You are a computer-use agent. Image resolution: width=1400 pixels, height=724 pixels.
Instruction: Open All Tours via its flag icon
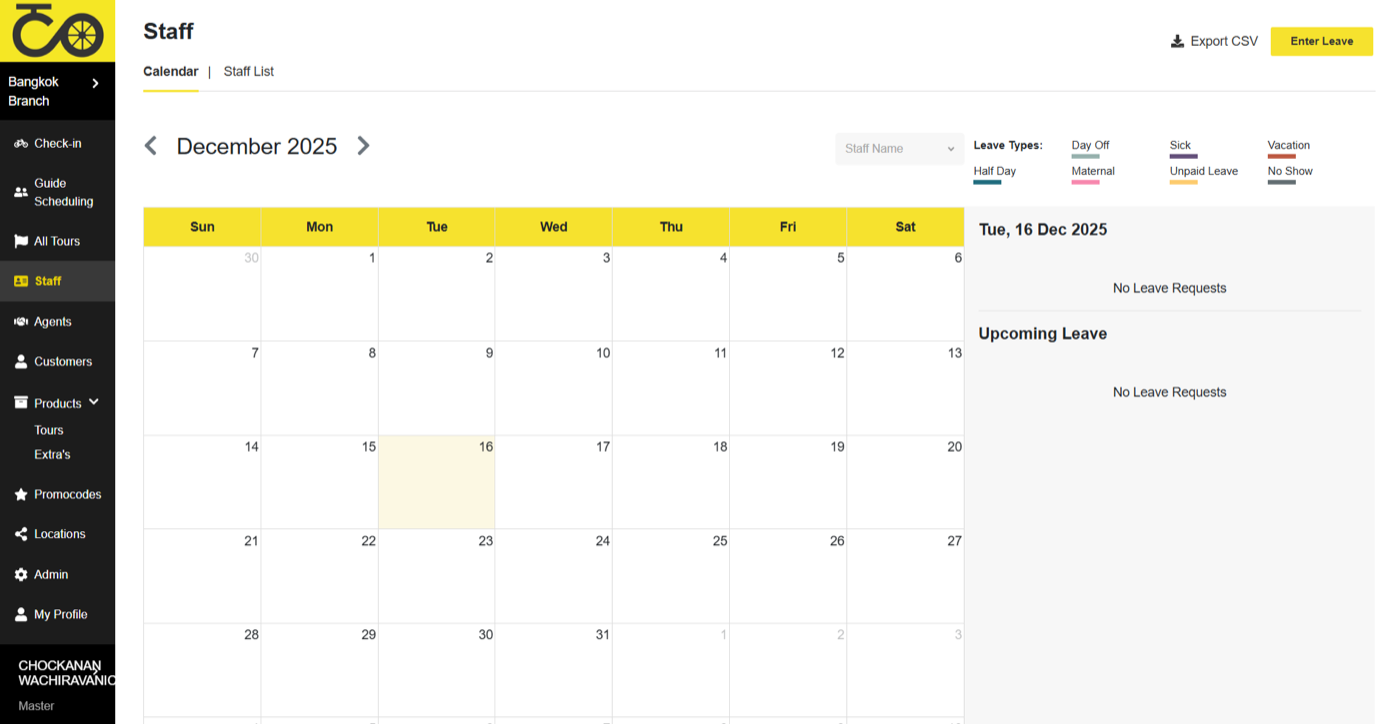click(x=21, y=241)
